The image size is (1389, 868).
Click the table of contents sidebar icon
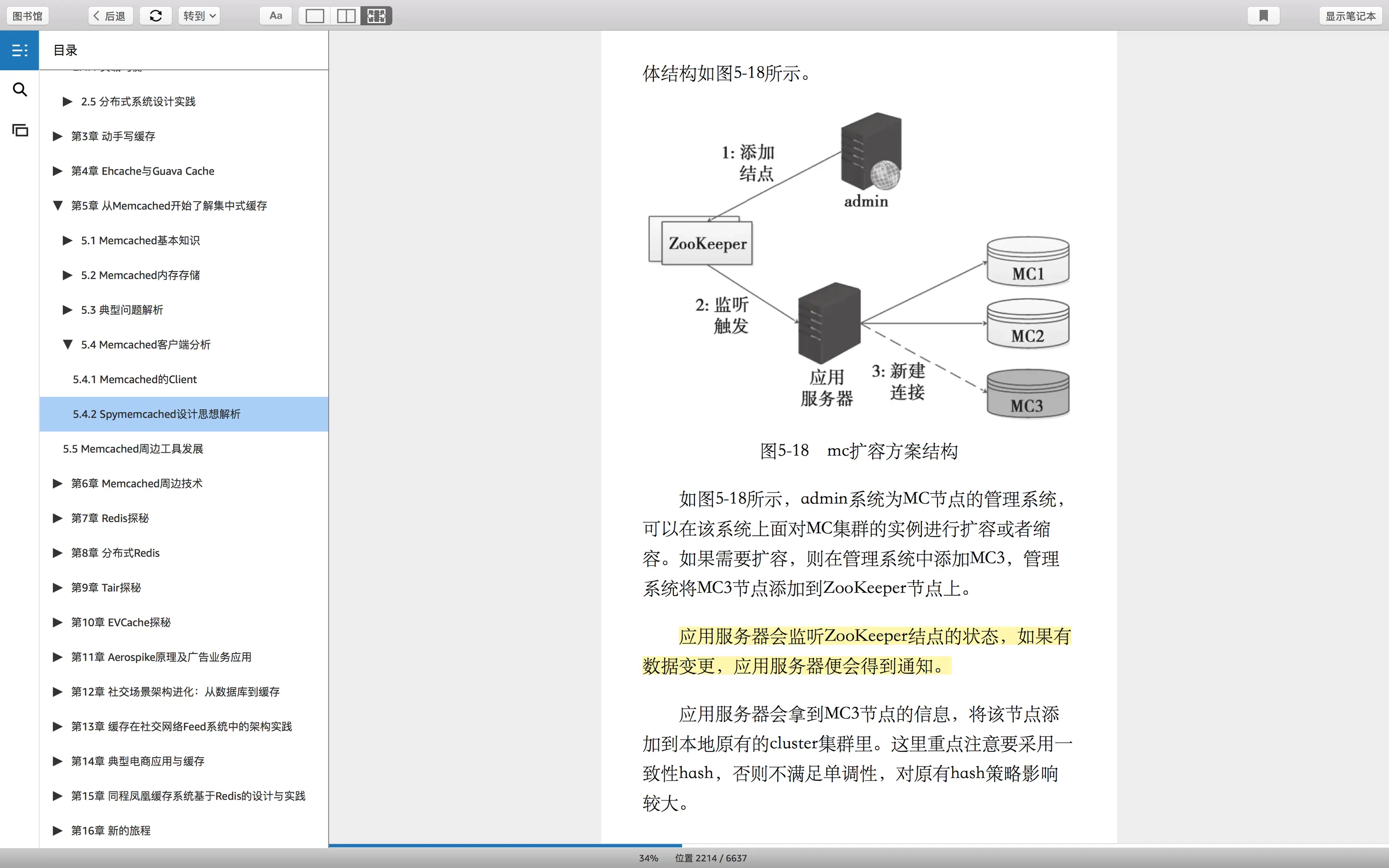point(19,51)
